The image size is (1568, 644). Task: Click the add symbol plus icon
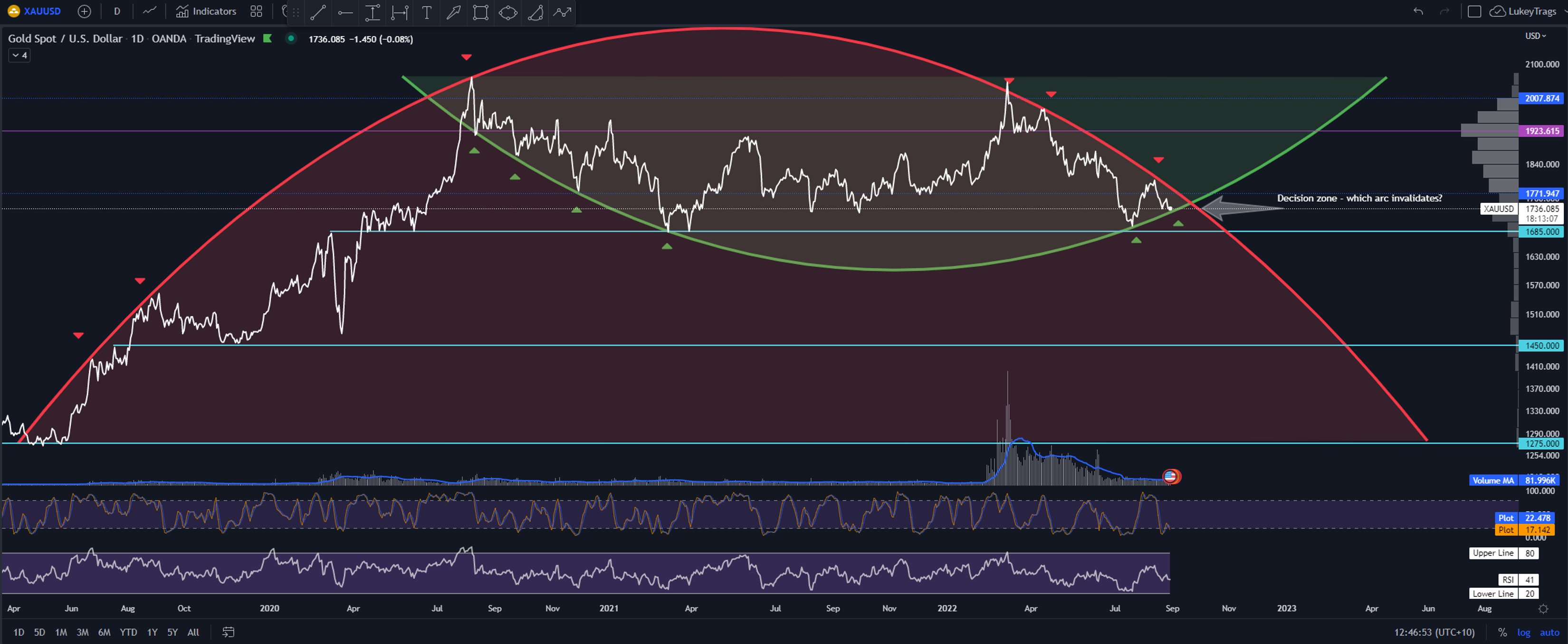pyautogui.click(x=85, y=11)
